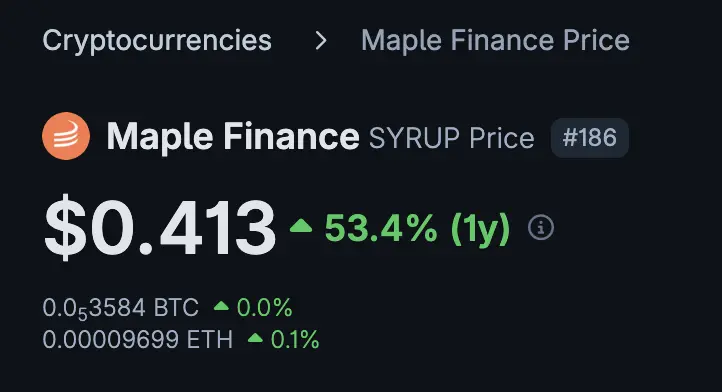Image resolution: width=722 pixels, height=392 pixels.
Task: Click the word Price after SYRUP
Action: click(502, 138)
